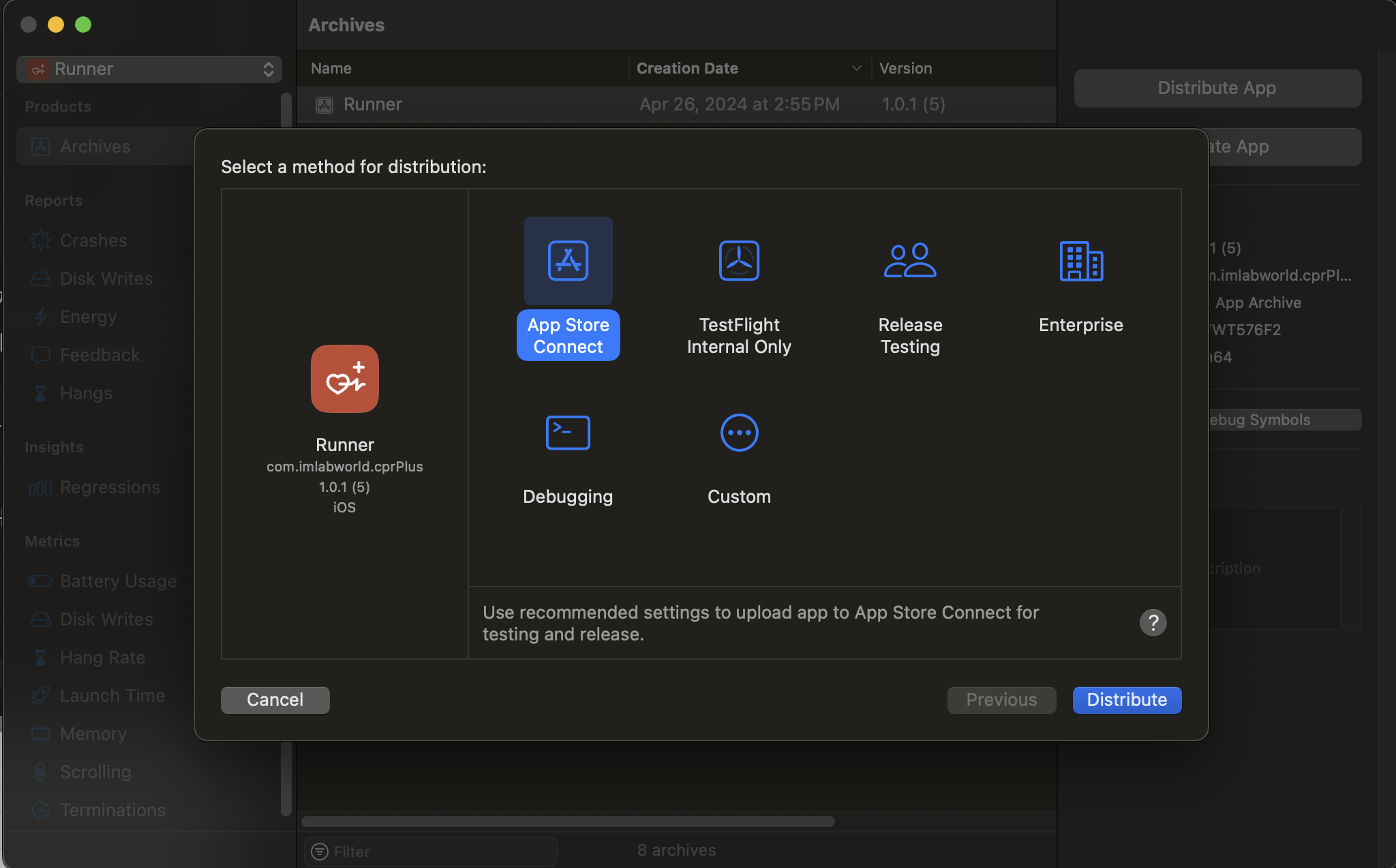Viewport: 1396px width, 868px height.
Task: Click the Apr 26, 2024 creation date
Action: (x=739, y=104)
